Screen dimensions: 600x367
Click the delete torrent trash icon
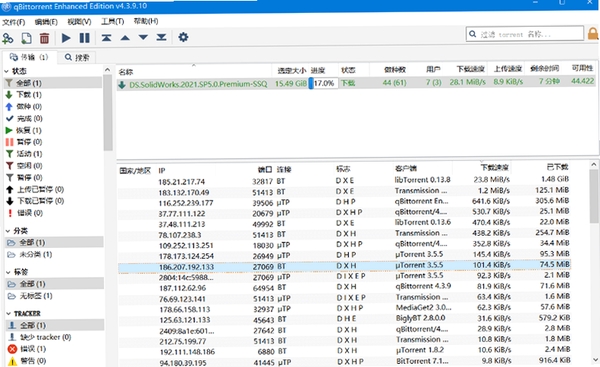pyautogui.click(x=44, y=38)
